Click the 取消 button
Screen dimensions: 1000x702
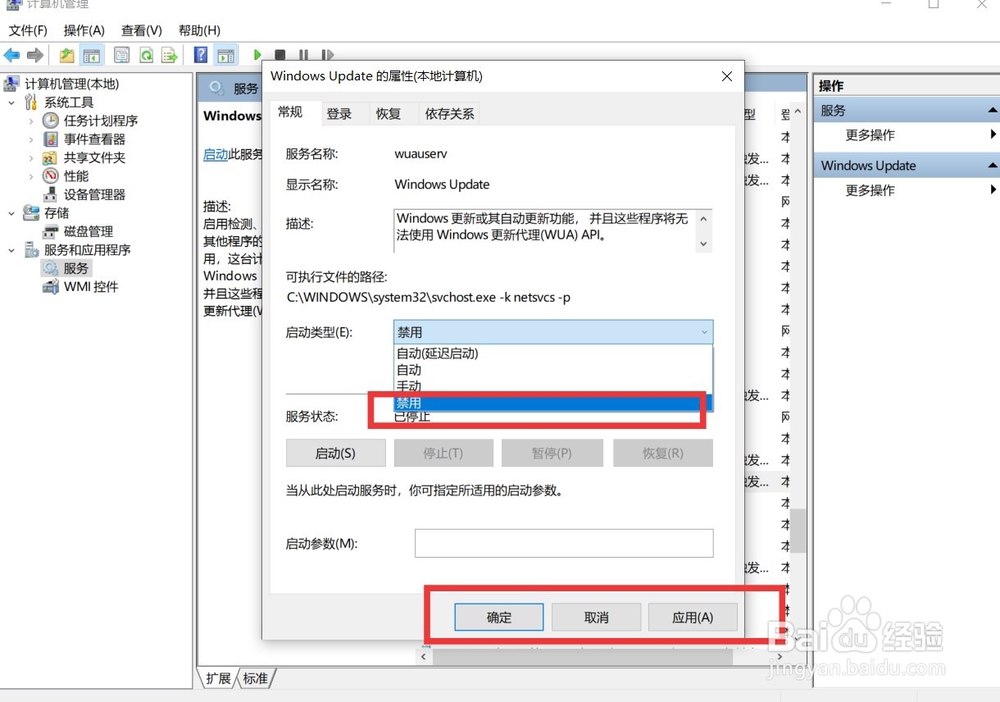pyautogui.click(x=596, y=617)
